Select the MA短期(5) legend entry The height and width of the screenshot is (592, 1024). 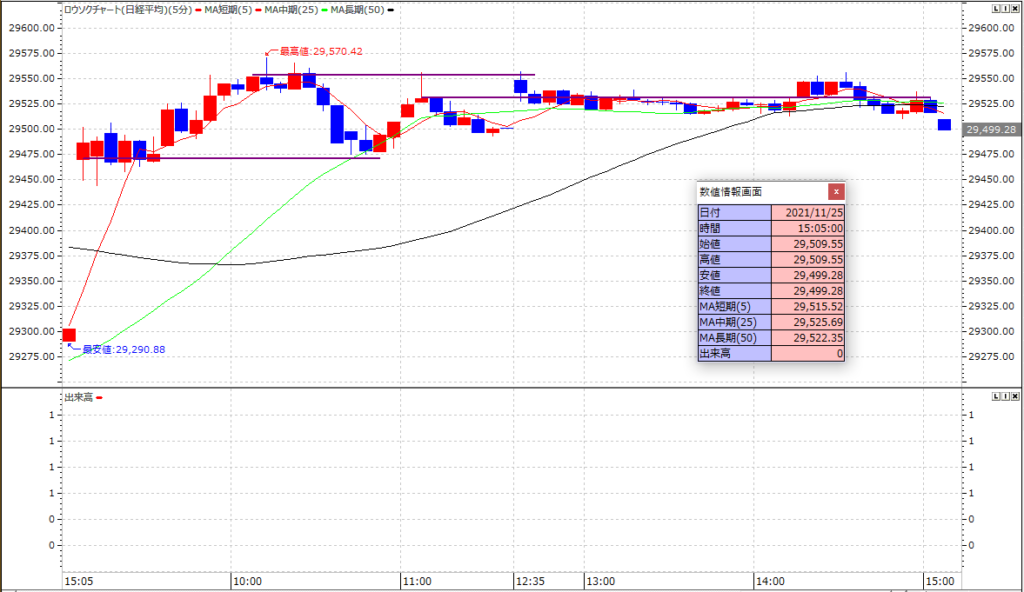coord(228,10)
